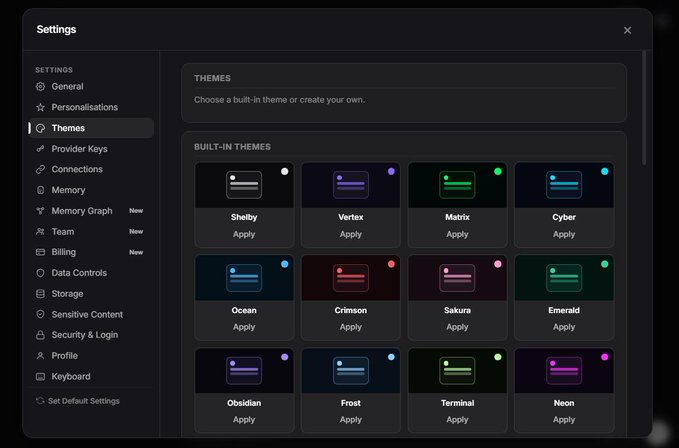
Task: Apply the Shelby theme
Action: 244,234
